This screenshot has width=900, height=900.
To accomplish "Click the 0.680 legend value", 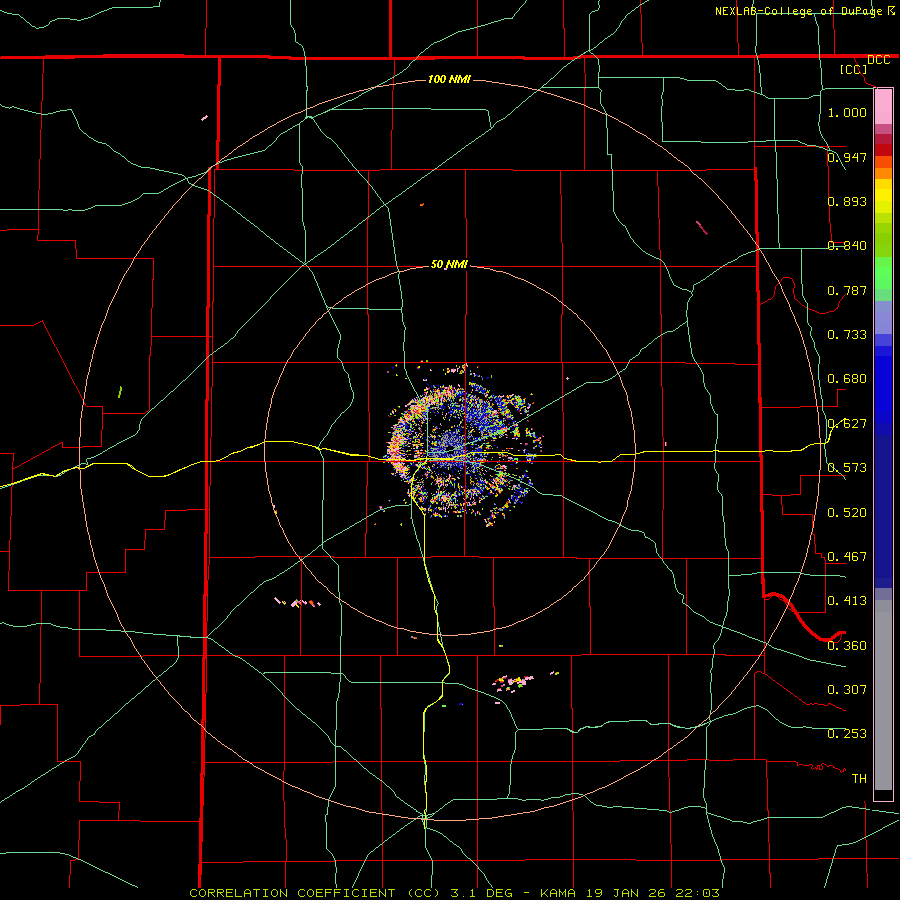I will (x=847, y=378).
